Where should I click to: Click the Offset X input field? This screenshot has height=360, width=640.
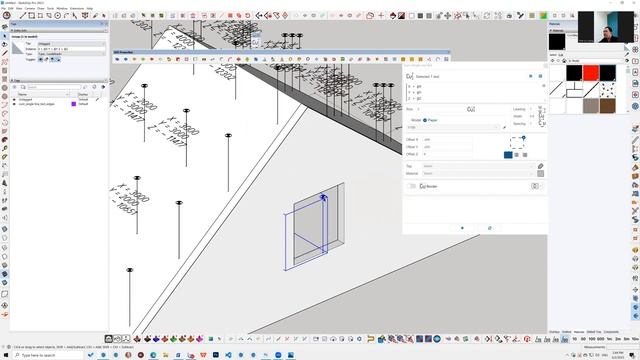[447, 140]
